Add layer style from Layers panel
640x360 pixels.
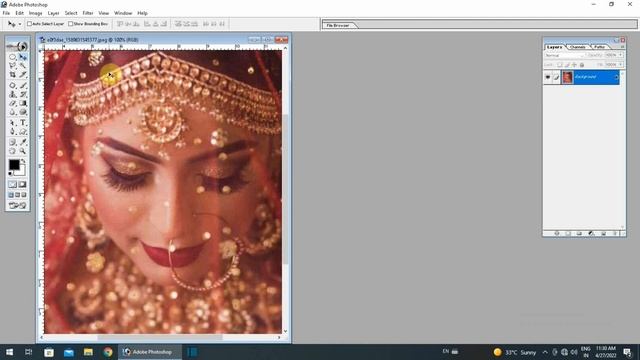[556, 233]
